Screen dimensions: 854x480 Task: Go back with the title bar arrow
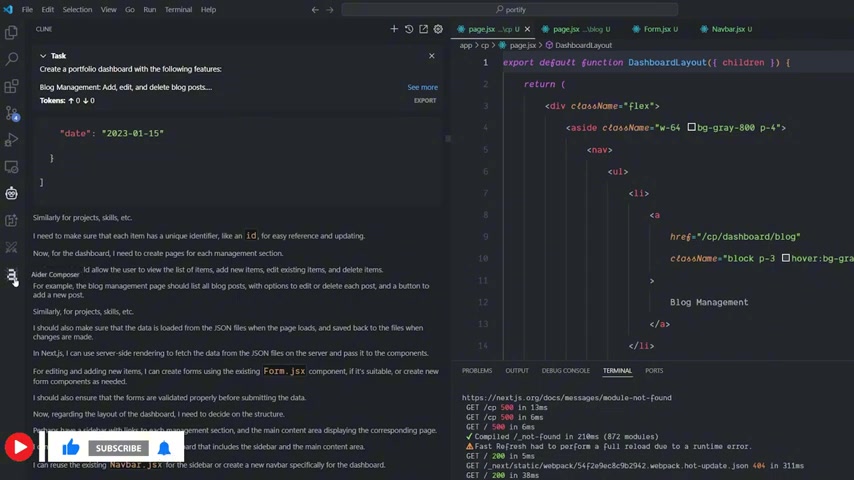(x=315, y=9)
